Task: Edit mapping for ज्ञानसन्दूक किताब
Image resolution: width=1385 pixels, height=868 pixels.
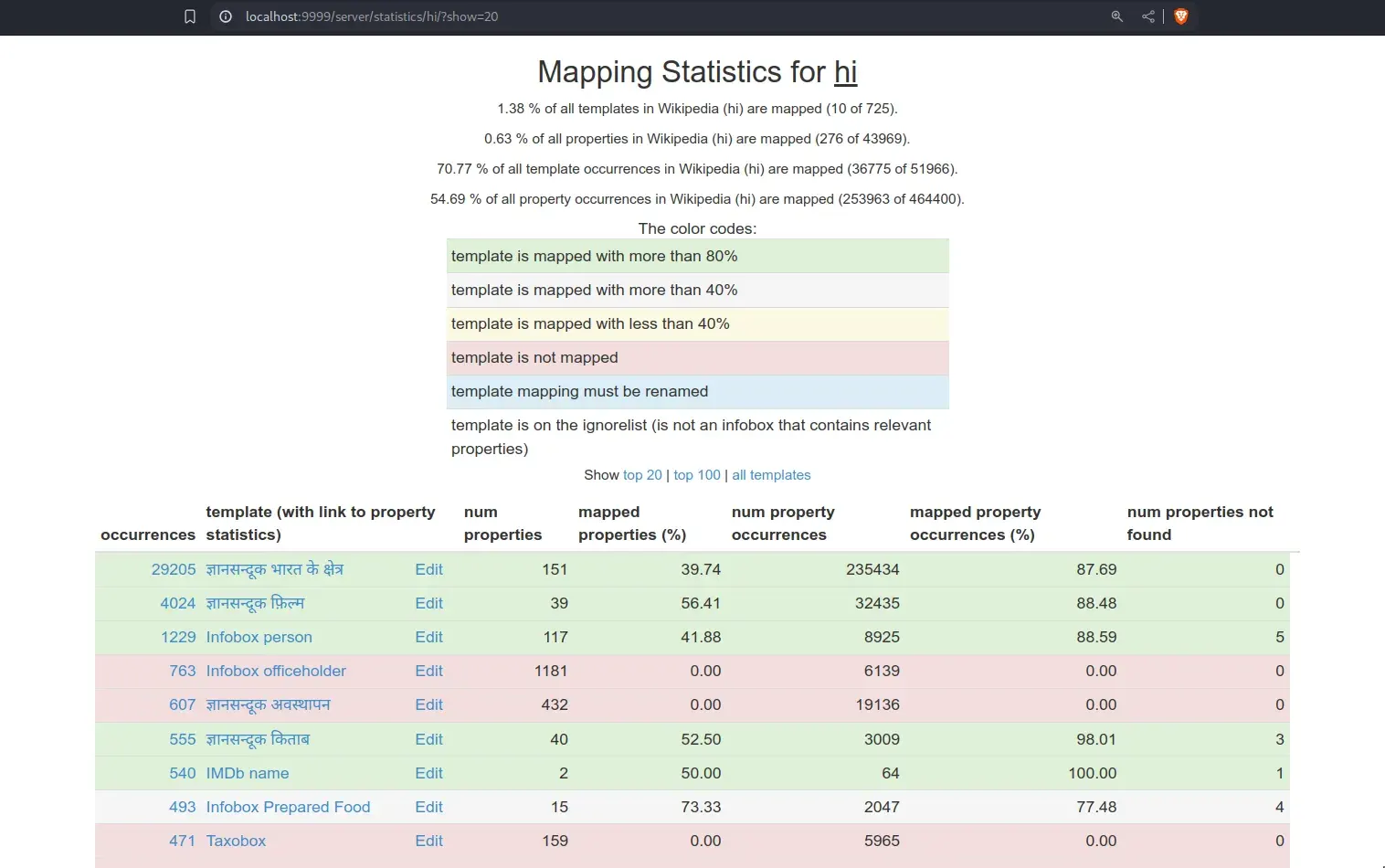Action: 428,739
